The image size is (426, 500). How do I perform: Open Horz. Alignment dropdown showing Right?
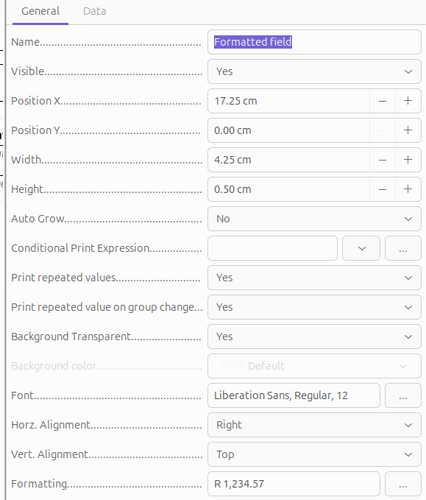coord(314,425)
